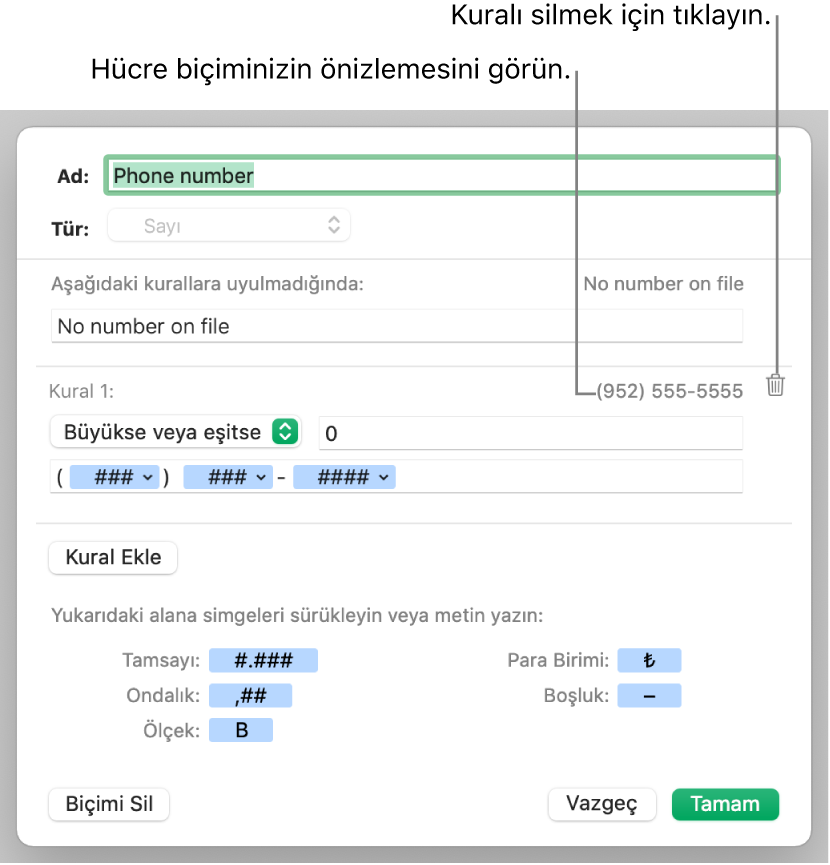The width and height of the screenshot is (830, 865).
Task: Select the Tamsayı #.### token
Action: (x=263, y=660)
